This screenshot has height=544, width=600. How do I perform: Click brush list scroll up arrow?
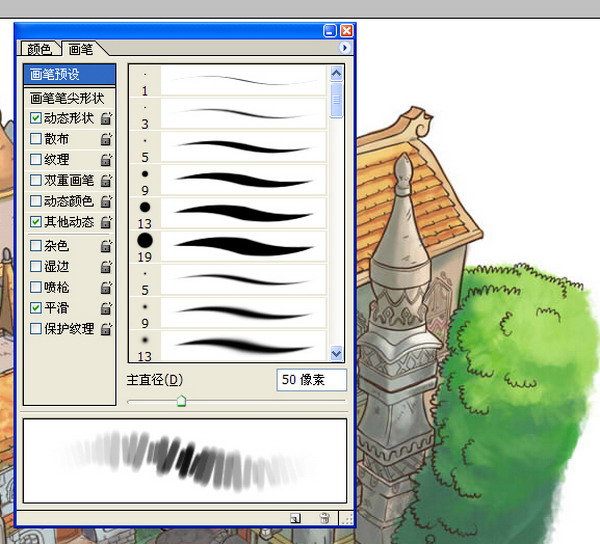click(x=336, y=73)
